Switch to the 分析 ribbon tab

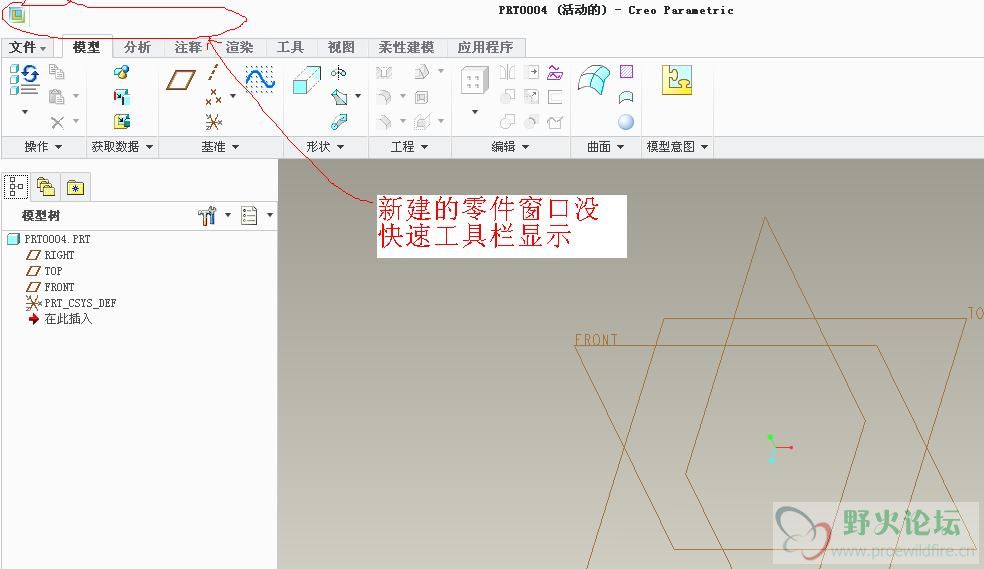137,47
